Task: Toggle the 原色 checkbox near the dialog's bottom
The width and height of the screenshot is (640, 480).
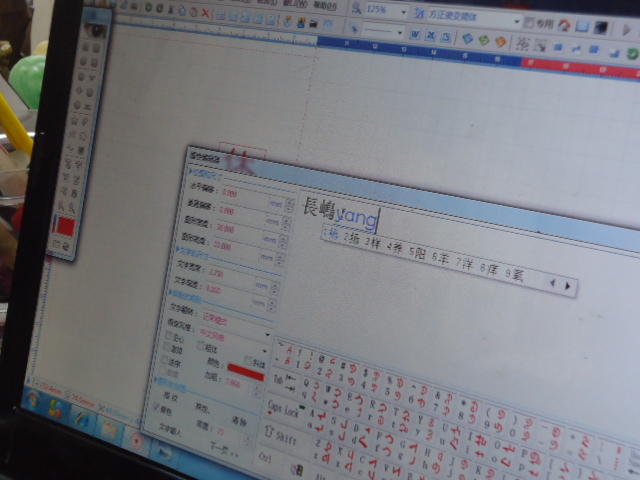Action: tap(157, 407)
